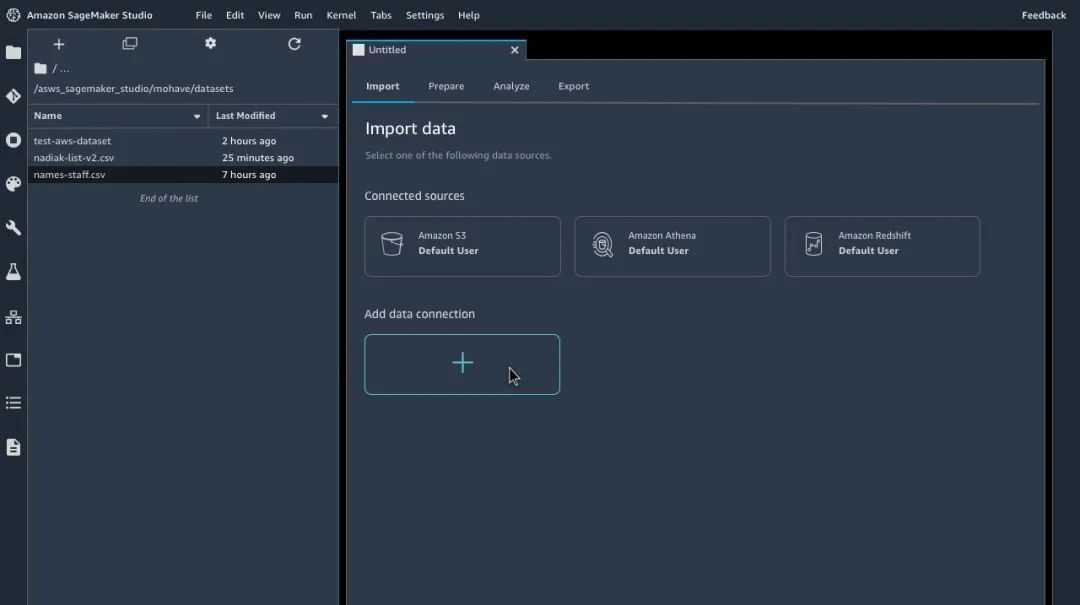Open the tabs panel sidebar icon

click(13, 360)
